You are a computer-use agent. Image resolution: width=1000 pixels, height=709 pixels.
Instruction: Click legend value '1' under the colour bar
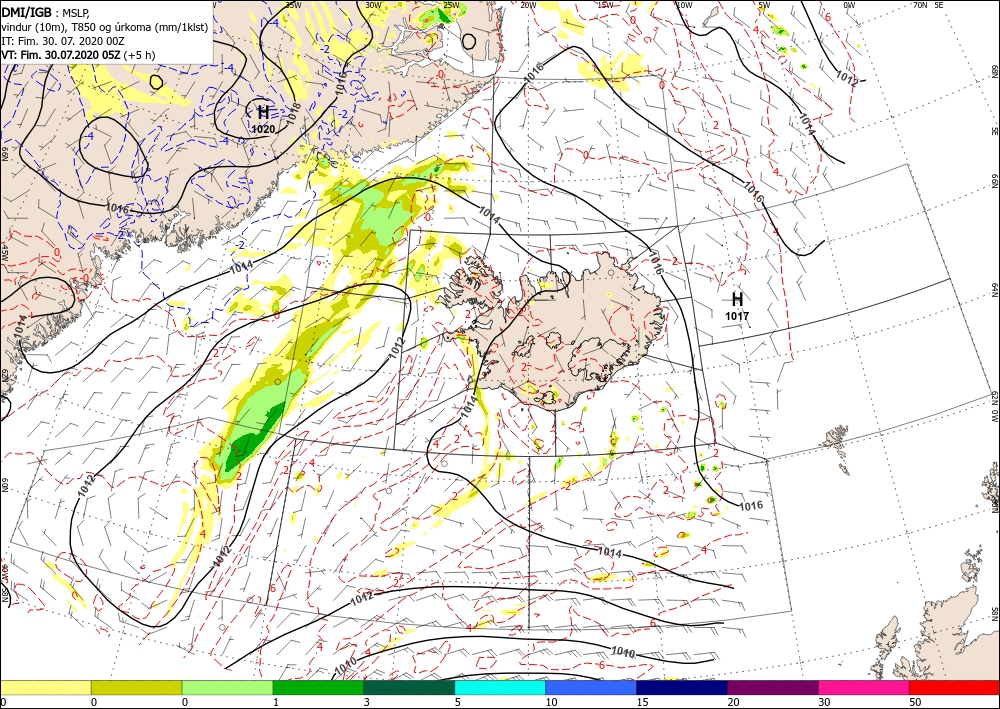click(276, 702)
